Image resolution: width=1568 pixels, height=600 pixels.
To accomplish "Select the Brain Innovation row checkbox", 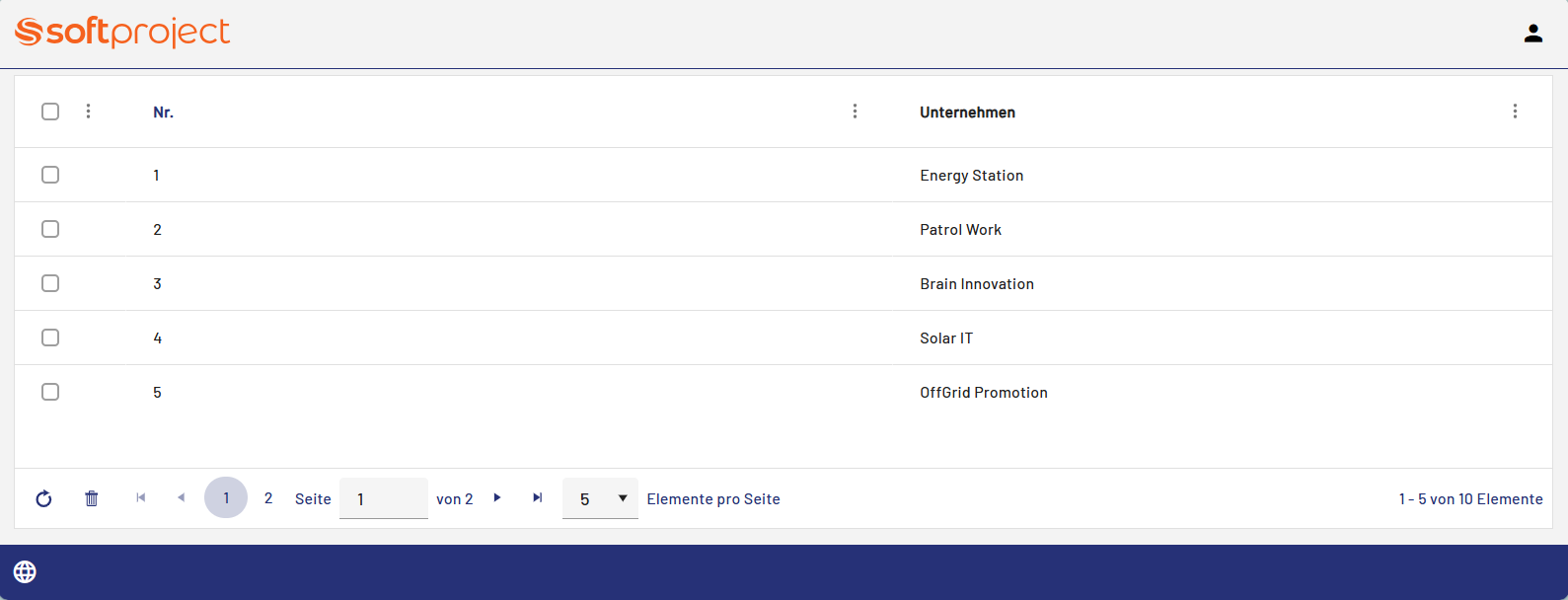I will tap(50, 283).
